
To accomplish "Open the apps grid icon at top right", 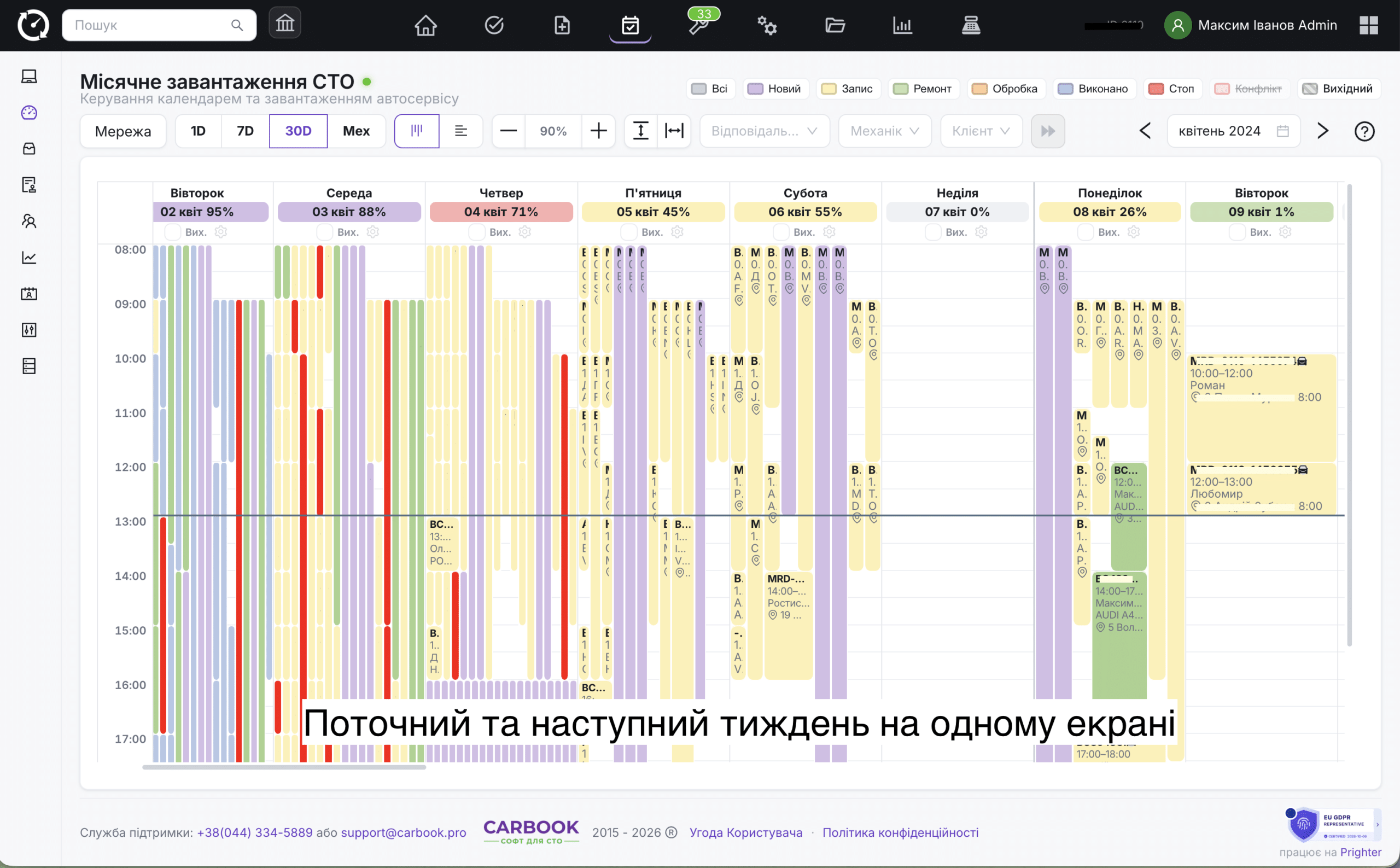I will [1368, 25].
